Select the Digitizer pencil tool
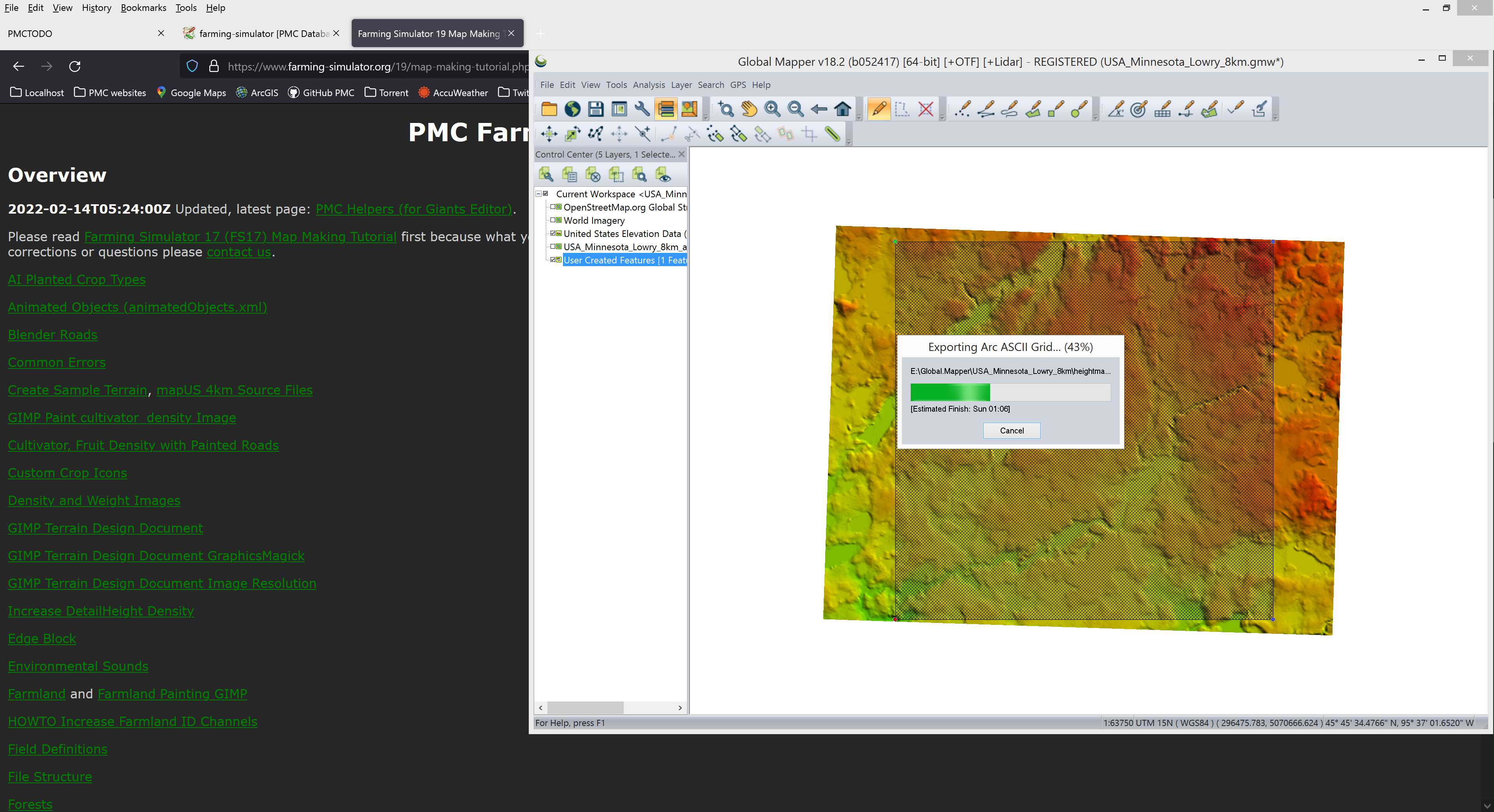 point(879,109)
